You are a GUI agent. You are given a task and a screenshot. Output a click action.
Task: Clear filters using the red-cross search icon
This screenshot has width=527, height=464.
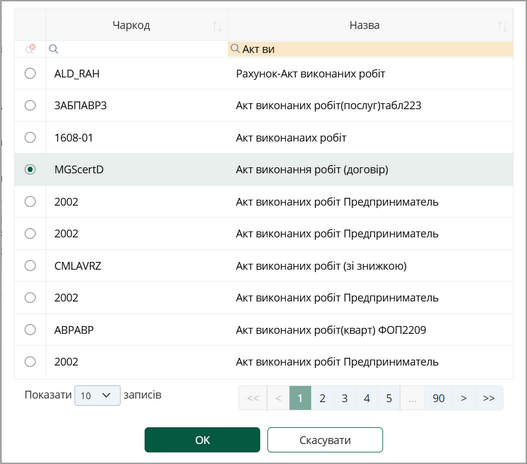(x=31, y=49)
